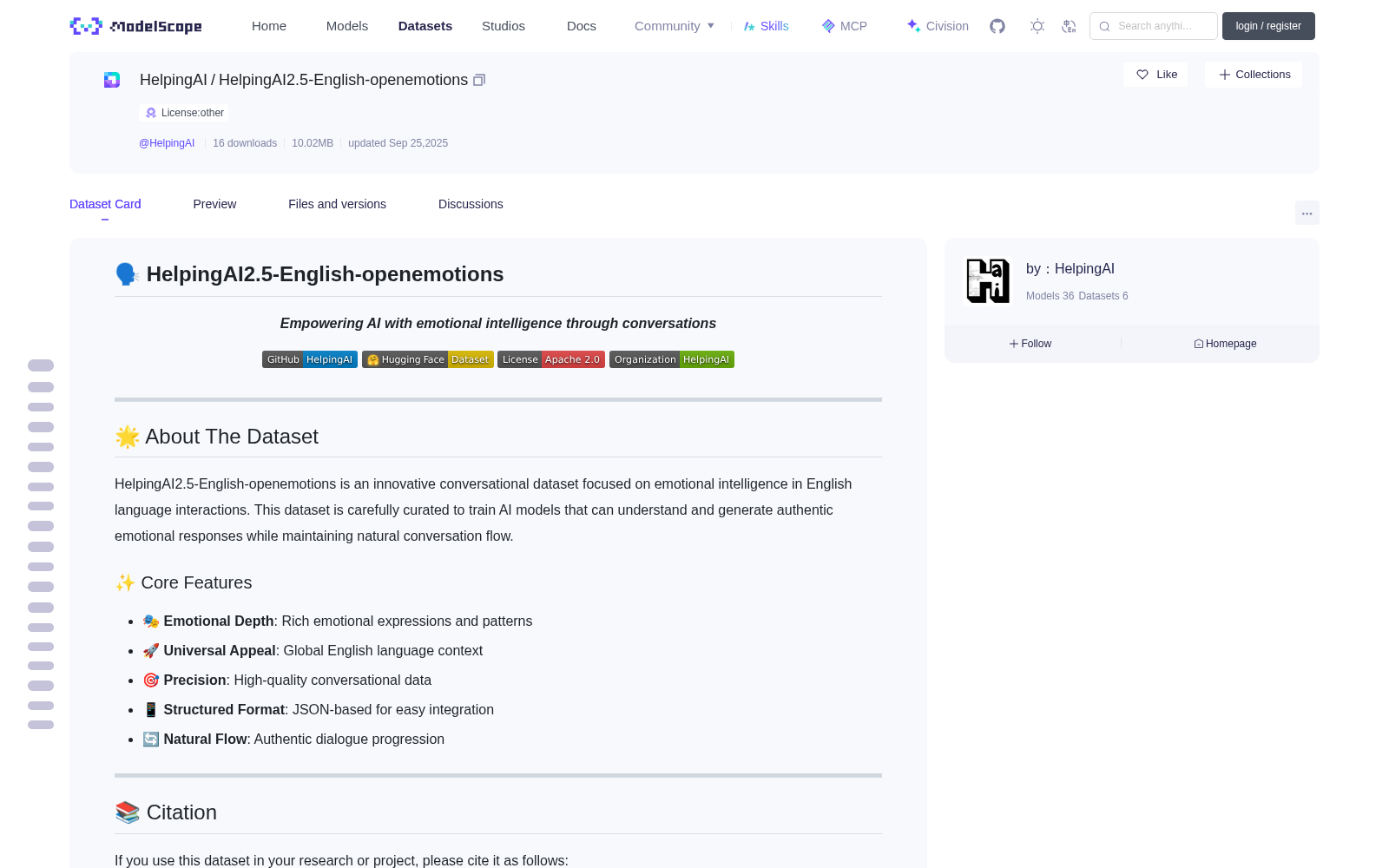Click the '16 downloads' text
Image resolution: width=1389 pixels, height=868 pixels.
point(245,143)
